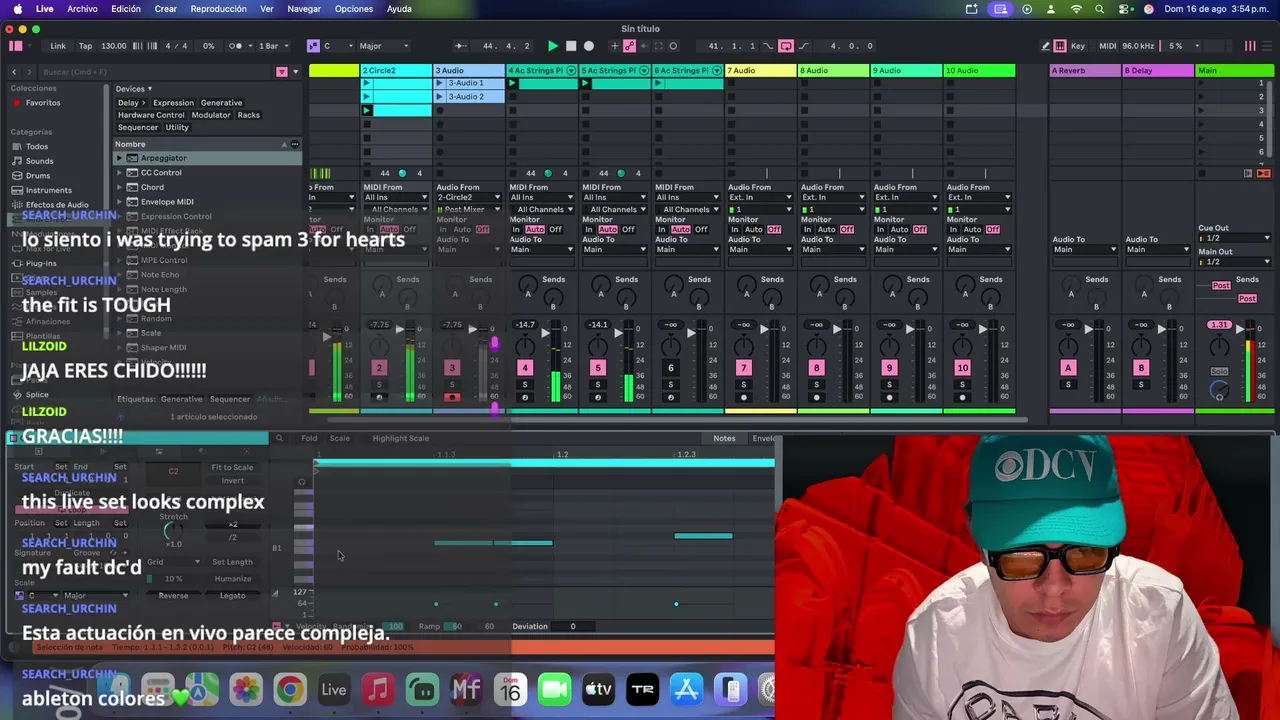The height and width of the screenshot is (720, 1280).
Task: Open the Archivo menu
Action: tap(82, 9)
